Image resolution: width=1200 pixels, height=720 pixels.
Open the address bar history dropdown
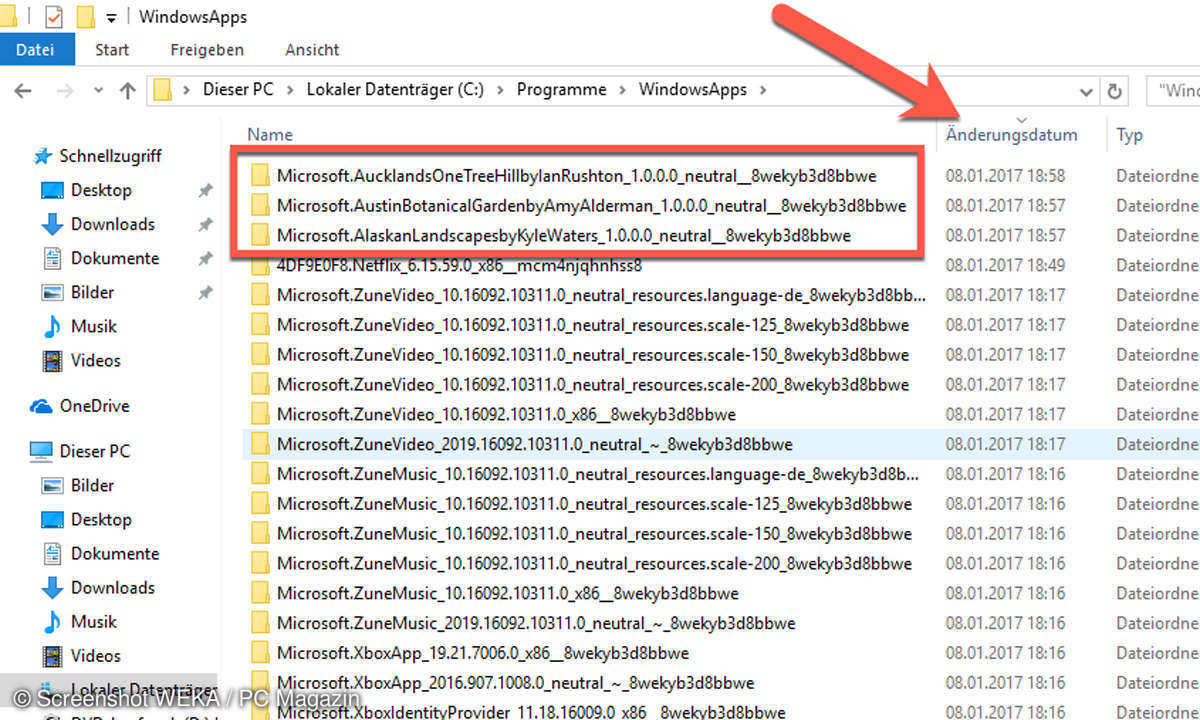(1087, 91)
